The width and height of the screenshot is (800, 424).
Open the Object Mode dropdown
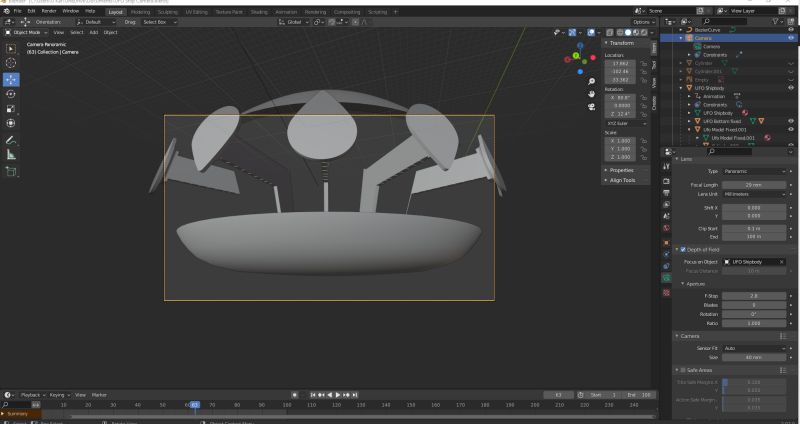tap(26, 32)
